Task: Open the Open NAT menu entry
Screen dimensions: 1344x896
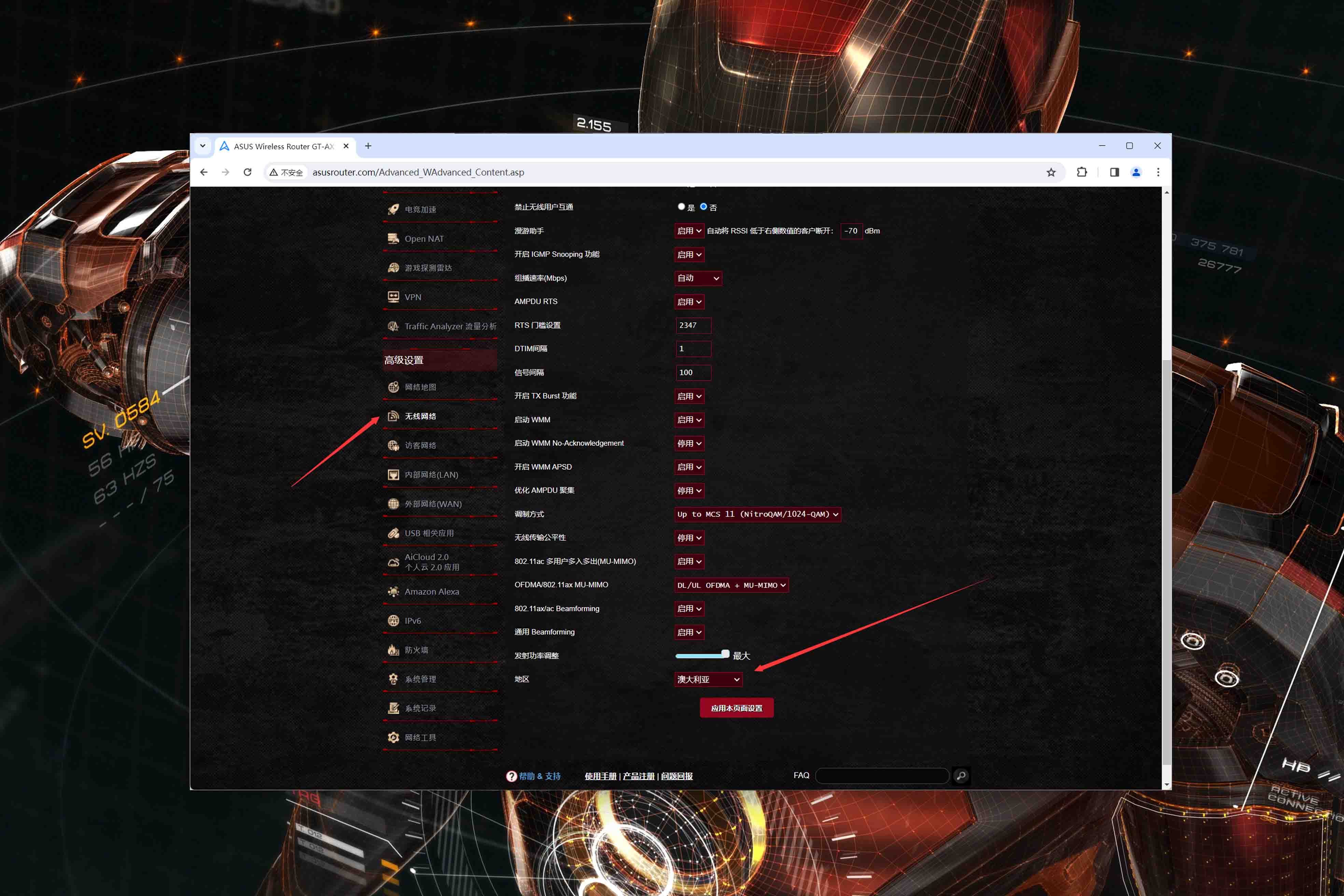Action: click(x=440, y=239)
